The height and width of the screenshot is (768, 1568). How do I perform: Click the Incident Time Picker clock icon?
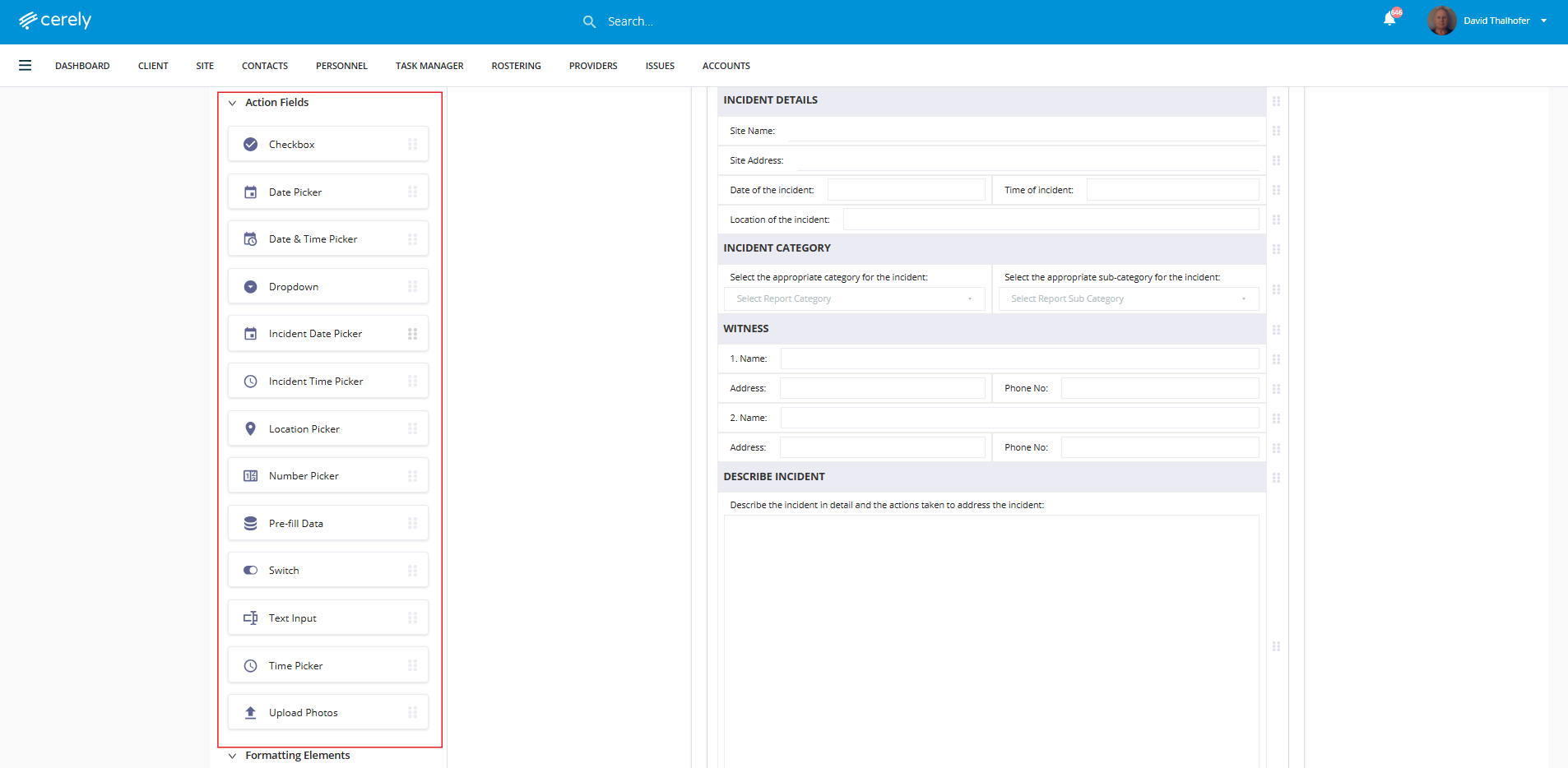tap(251, 382)
